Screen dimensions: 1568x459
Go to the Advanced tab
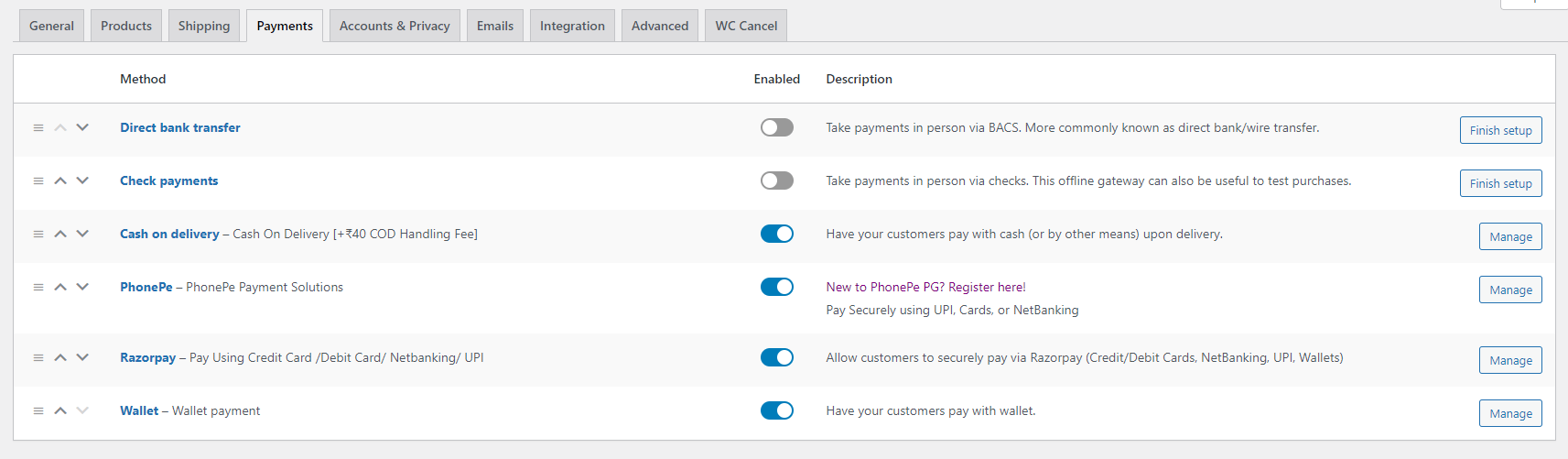660,26
